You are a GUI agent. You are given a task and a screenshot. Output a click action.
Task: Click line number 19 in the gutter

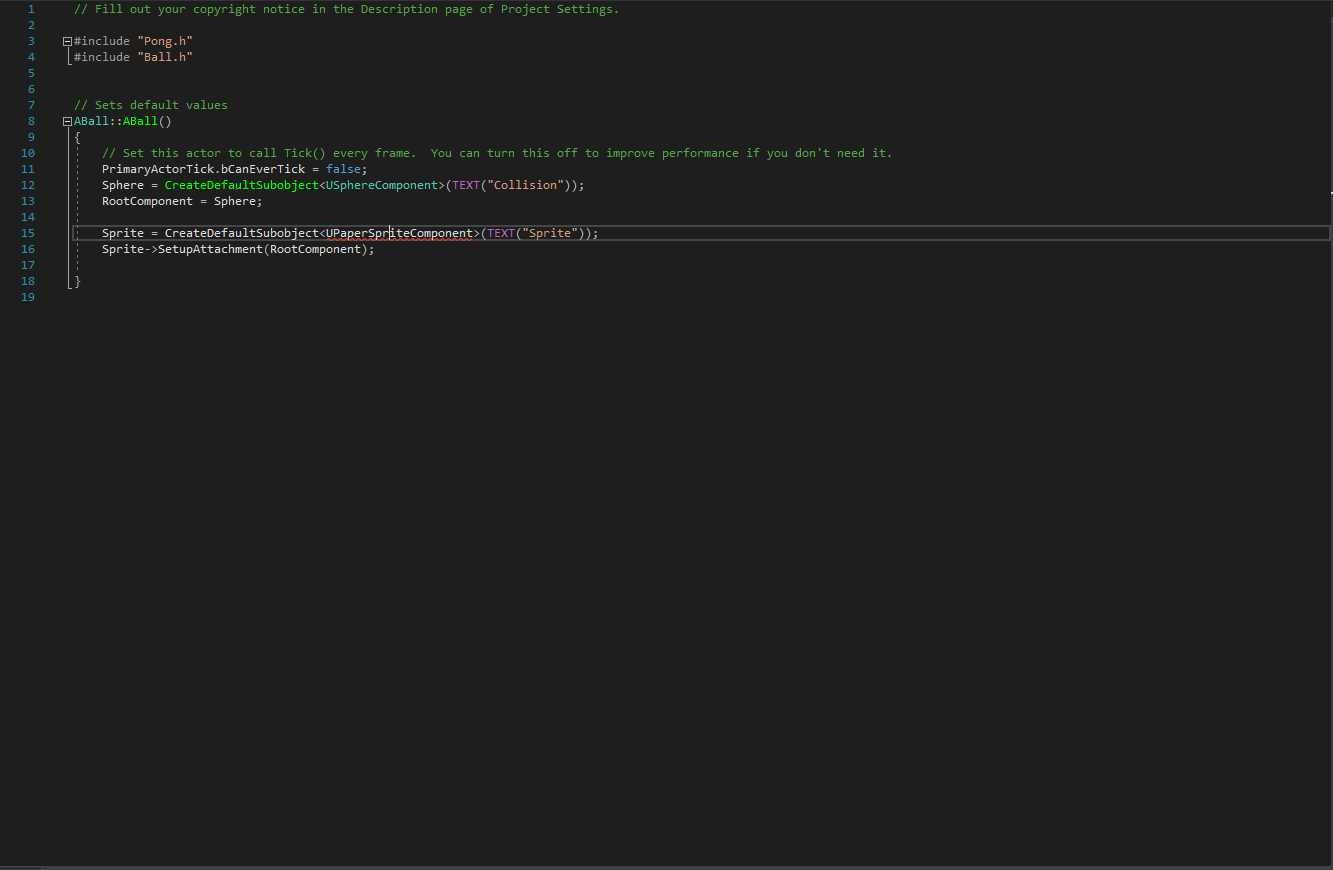pyautogui.click(x=28, y=297)
